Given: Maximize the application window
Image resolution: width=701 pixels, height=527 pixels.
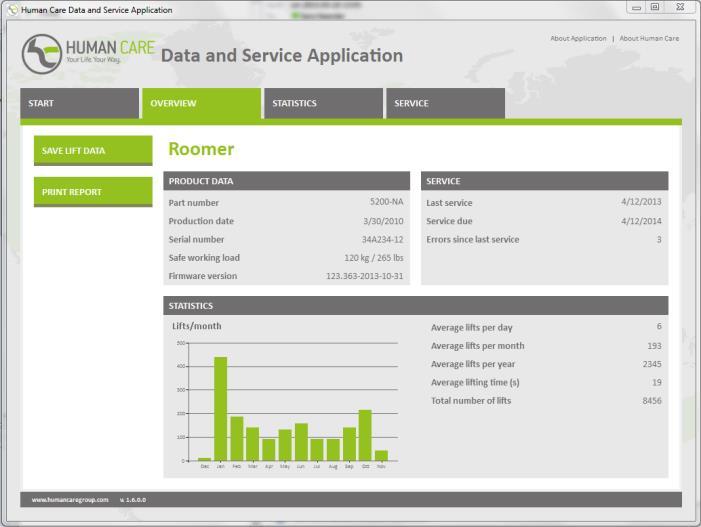Looking at the screenshot, I should (x=655, y=7).
